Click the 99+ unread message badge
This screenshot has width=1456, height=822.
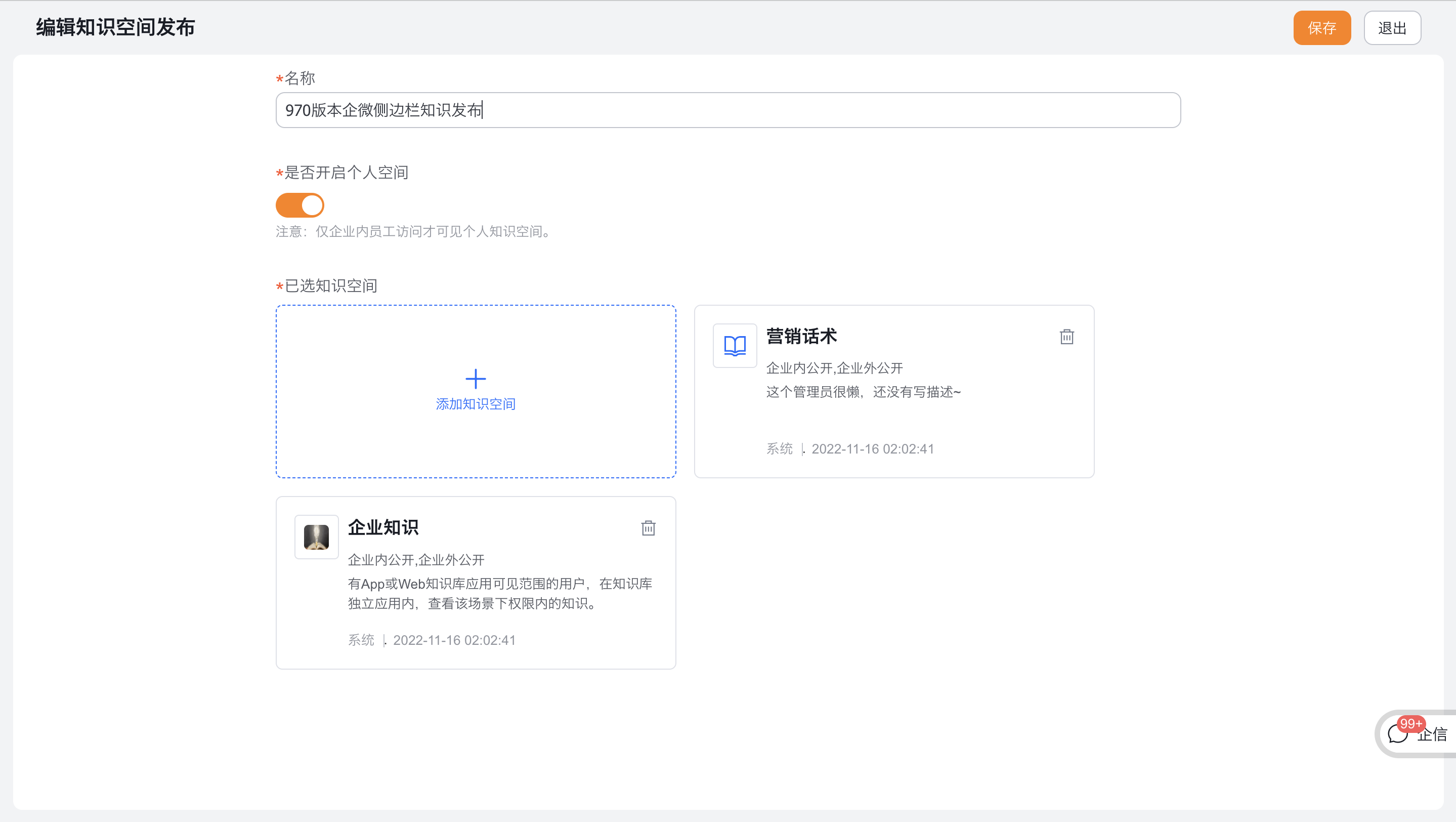(x=1411, y=724)
